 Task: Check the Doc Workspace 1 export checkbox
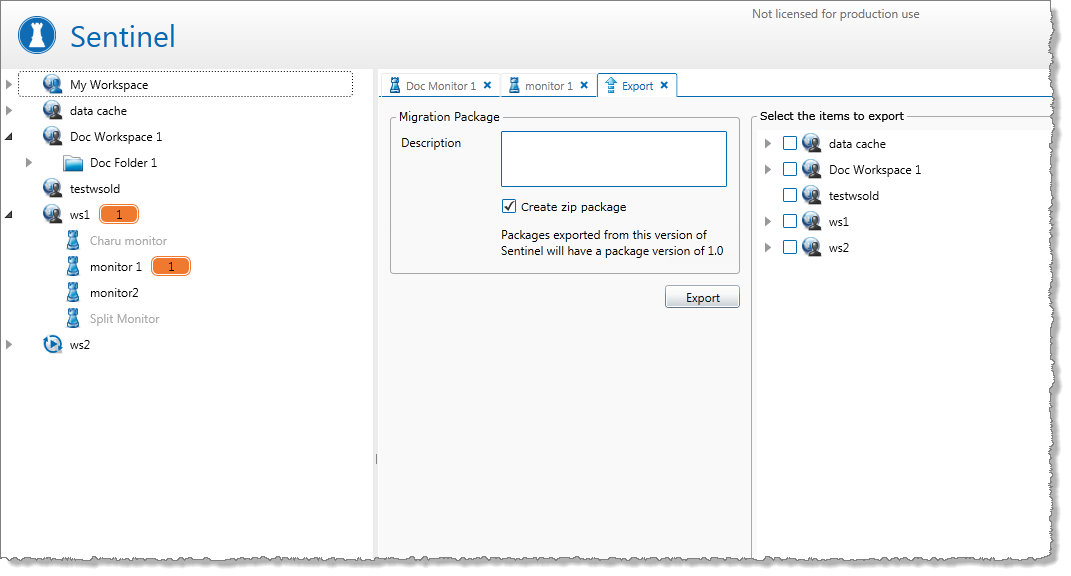tap(790, 170)
